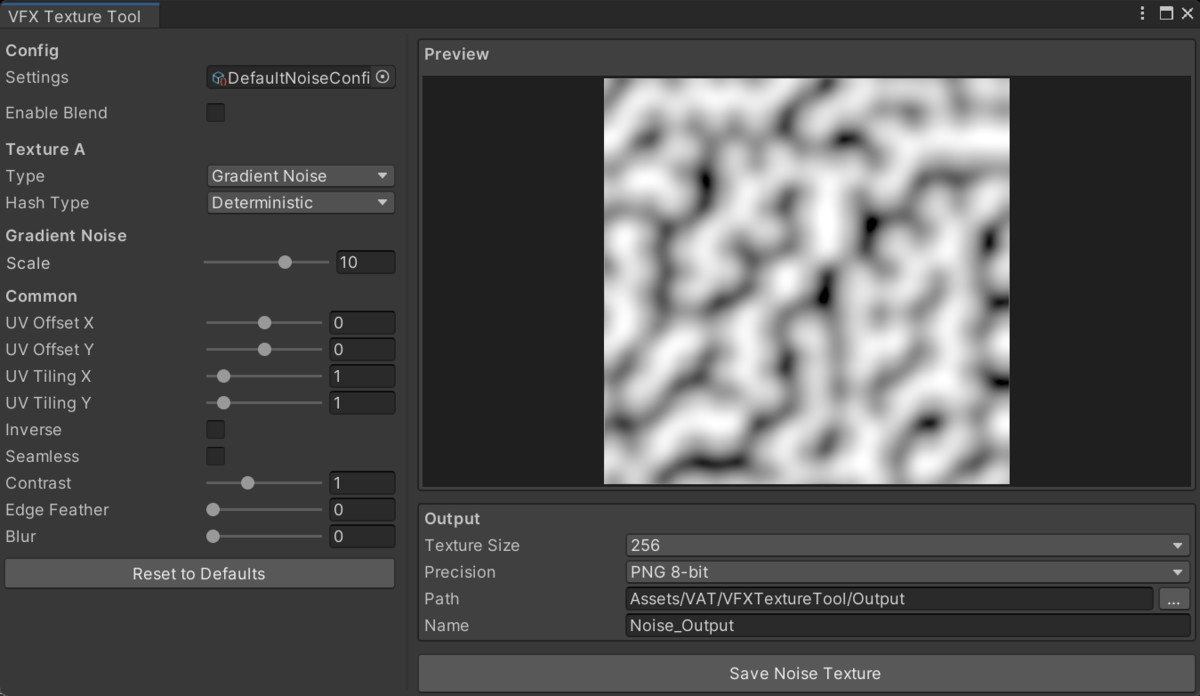Click the UV Offset Y value field
Viewport: 1200px width, 696px height.
pos(362,350)
